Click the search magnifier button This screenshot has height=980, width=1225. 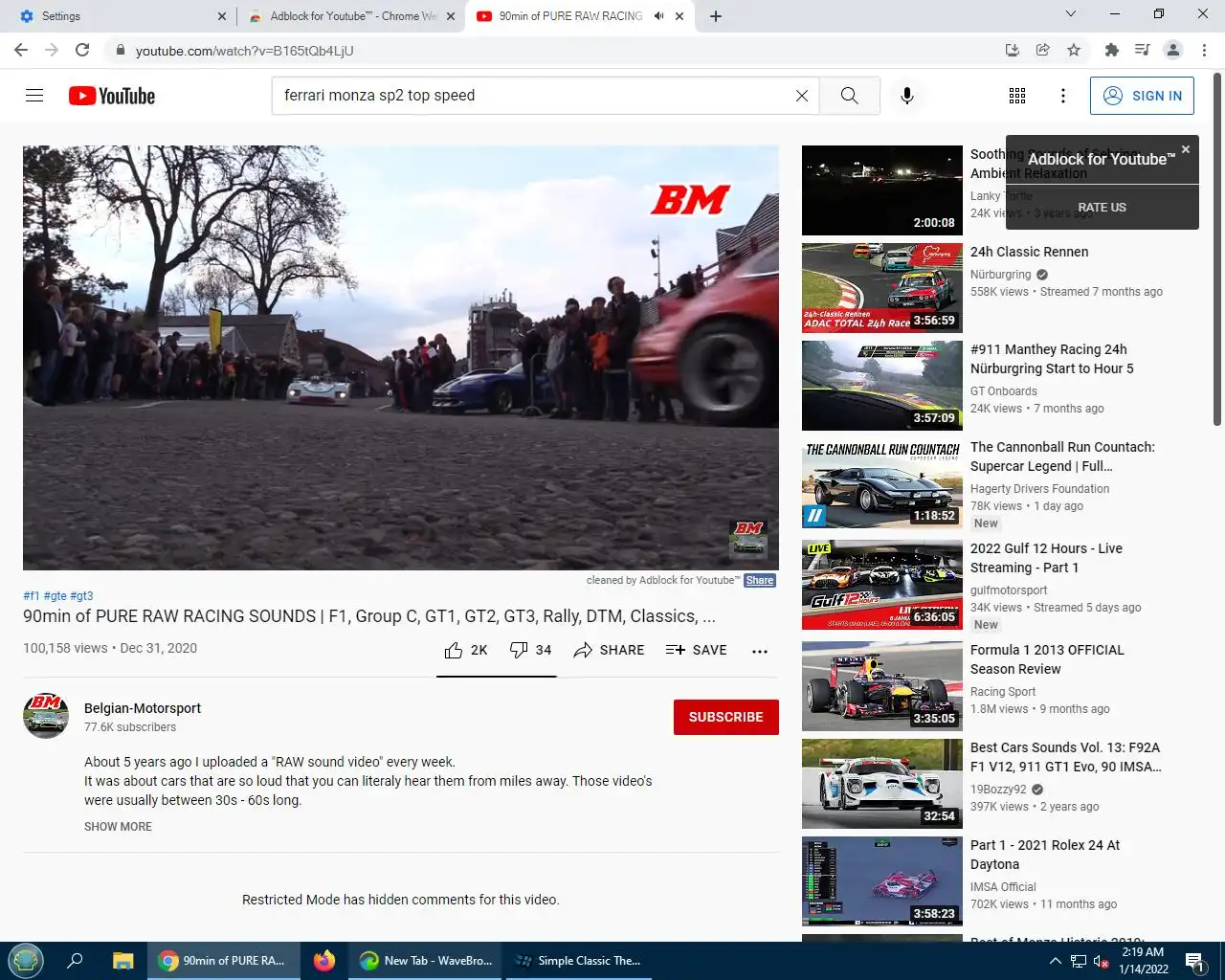(849, 96)
